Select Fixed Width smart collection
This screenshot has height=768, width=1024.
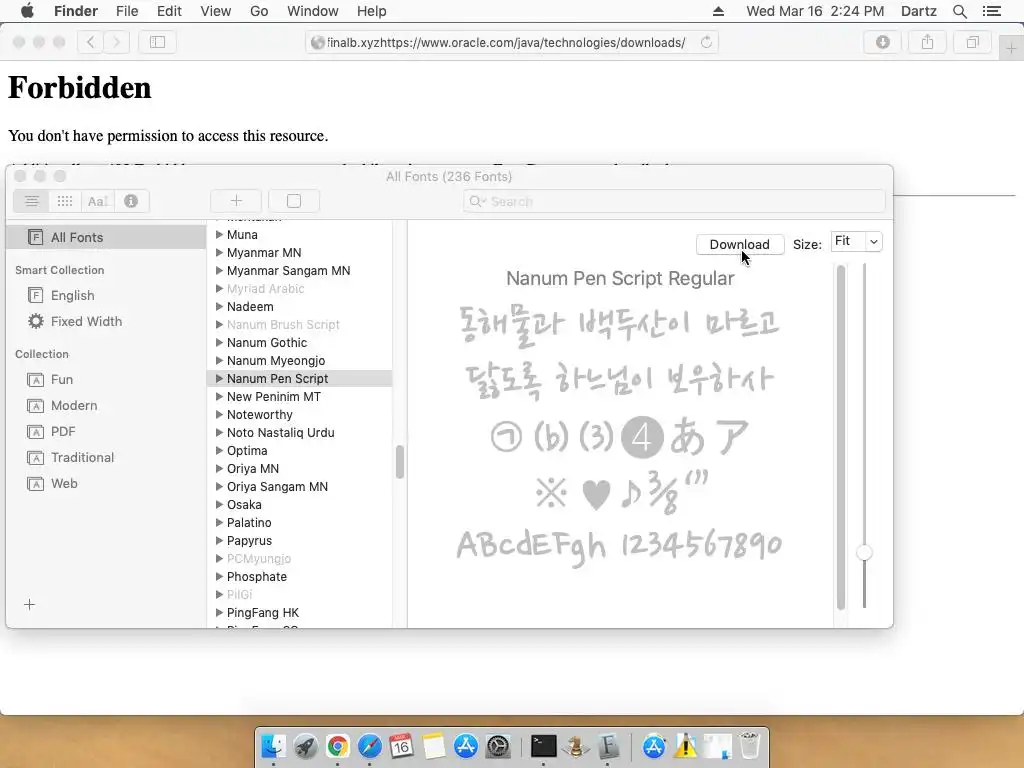tap(106, 321)
